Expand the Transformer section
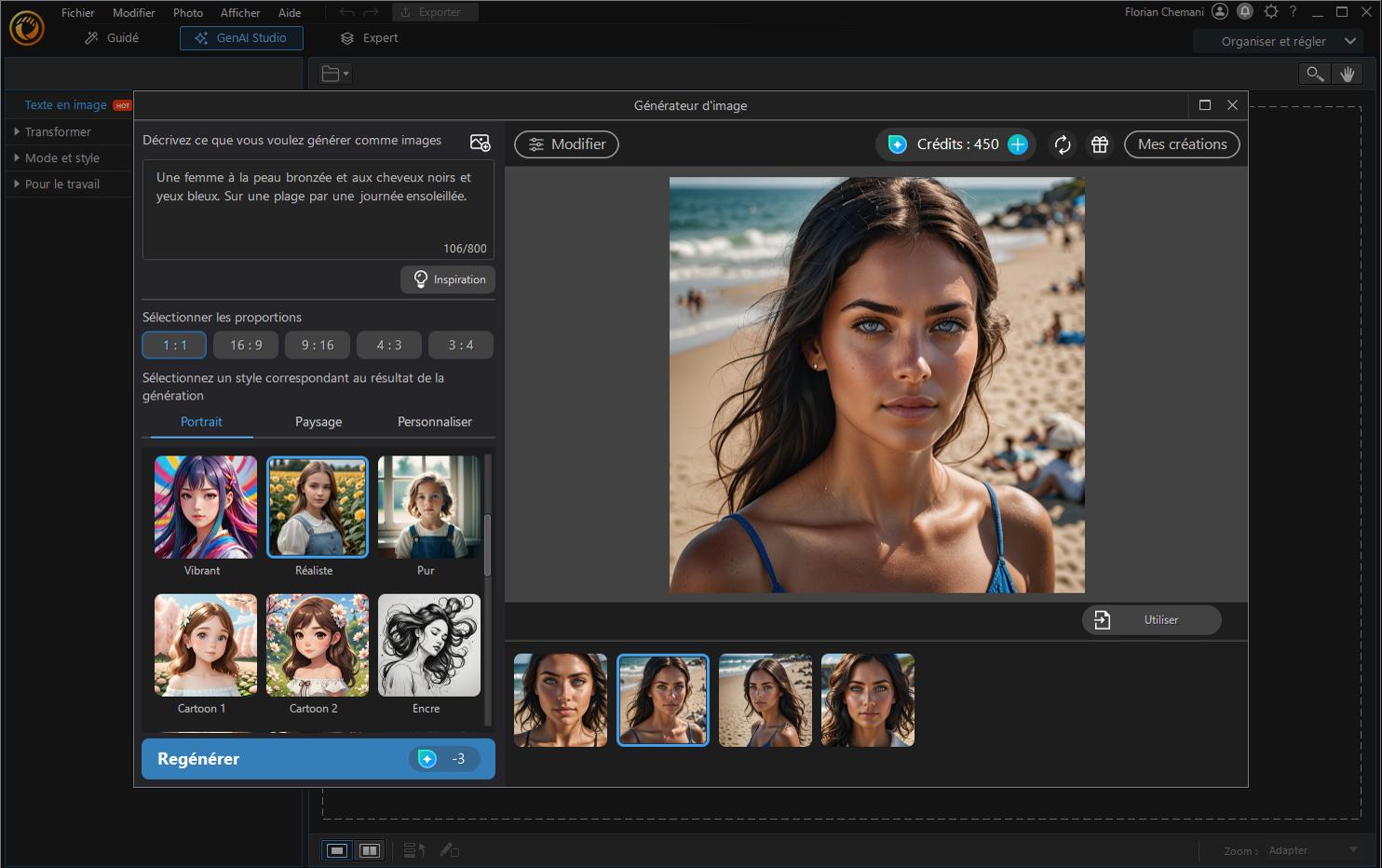 pyautogui.click(x=58, y=132)
